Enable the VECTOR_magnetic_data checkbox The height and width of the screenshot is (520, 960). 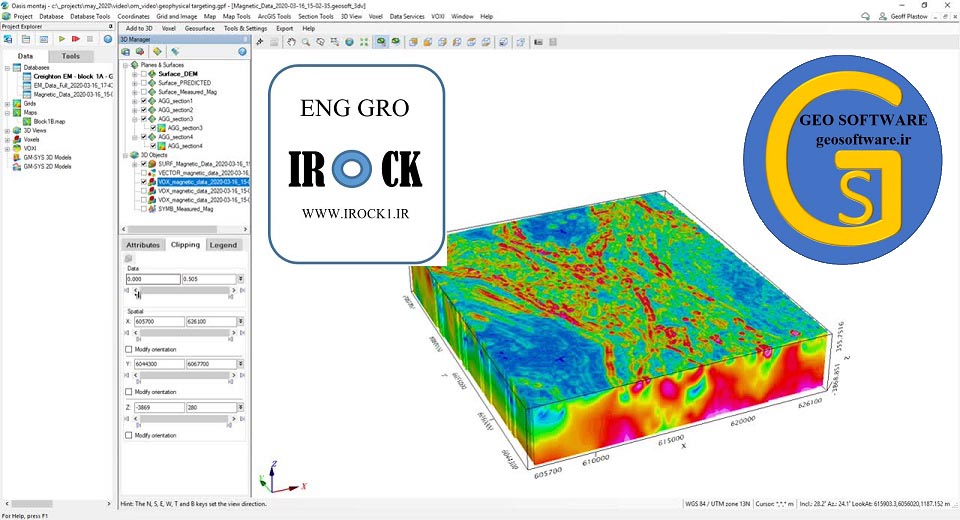point(144,173)
